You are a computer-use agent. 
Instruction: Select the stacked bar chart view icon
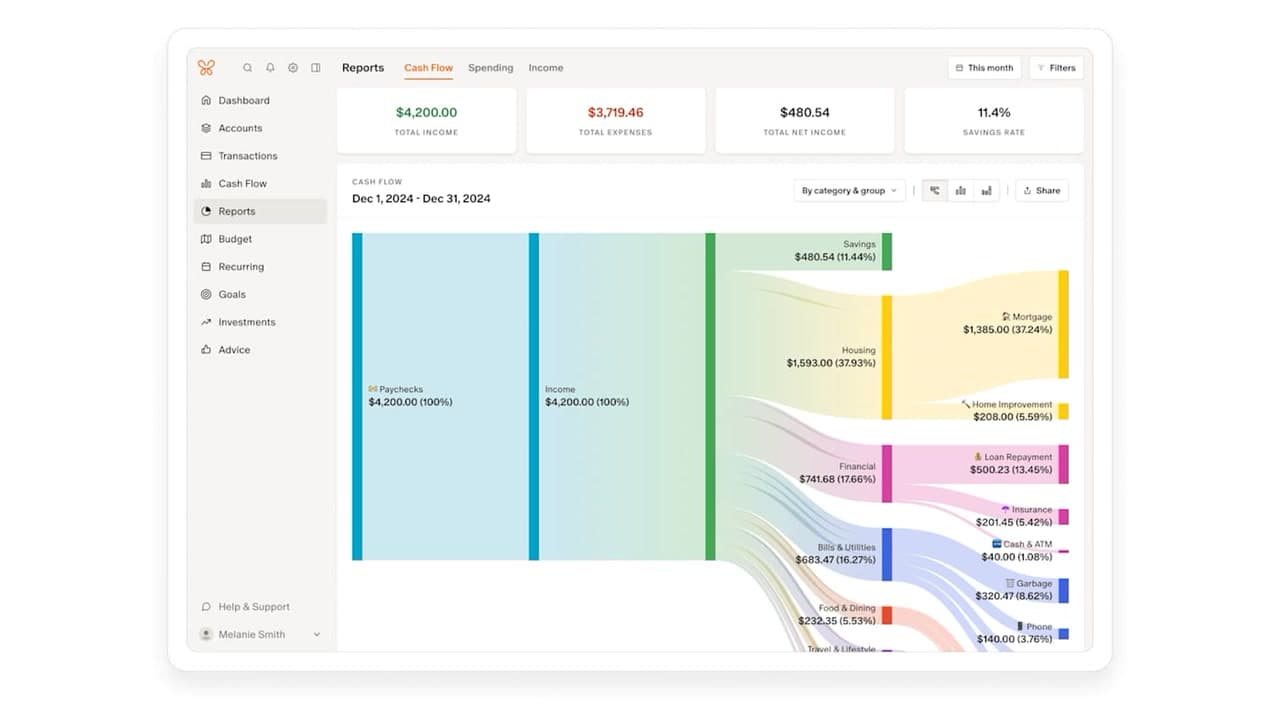click(986, 189)
